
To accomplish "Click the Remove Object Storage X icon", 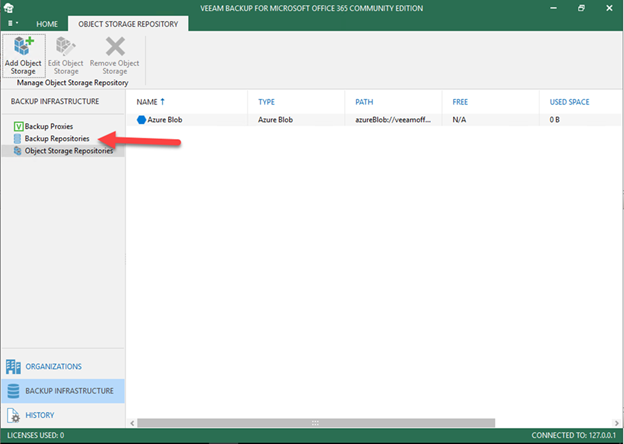I will click(x=115, y=46).
